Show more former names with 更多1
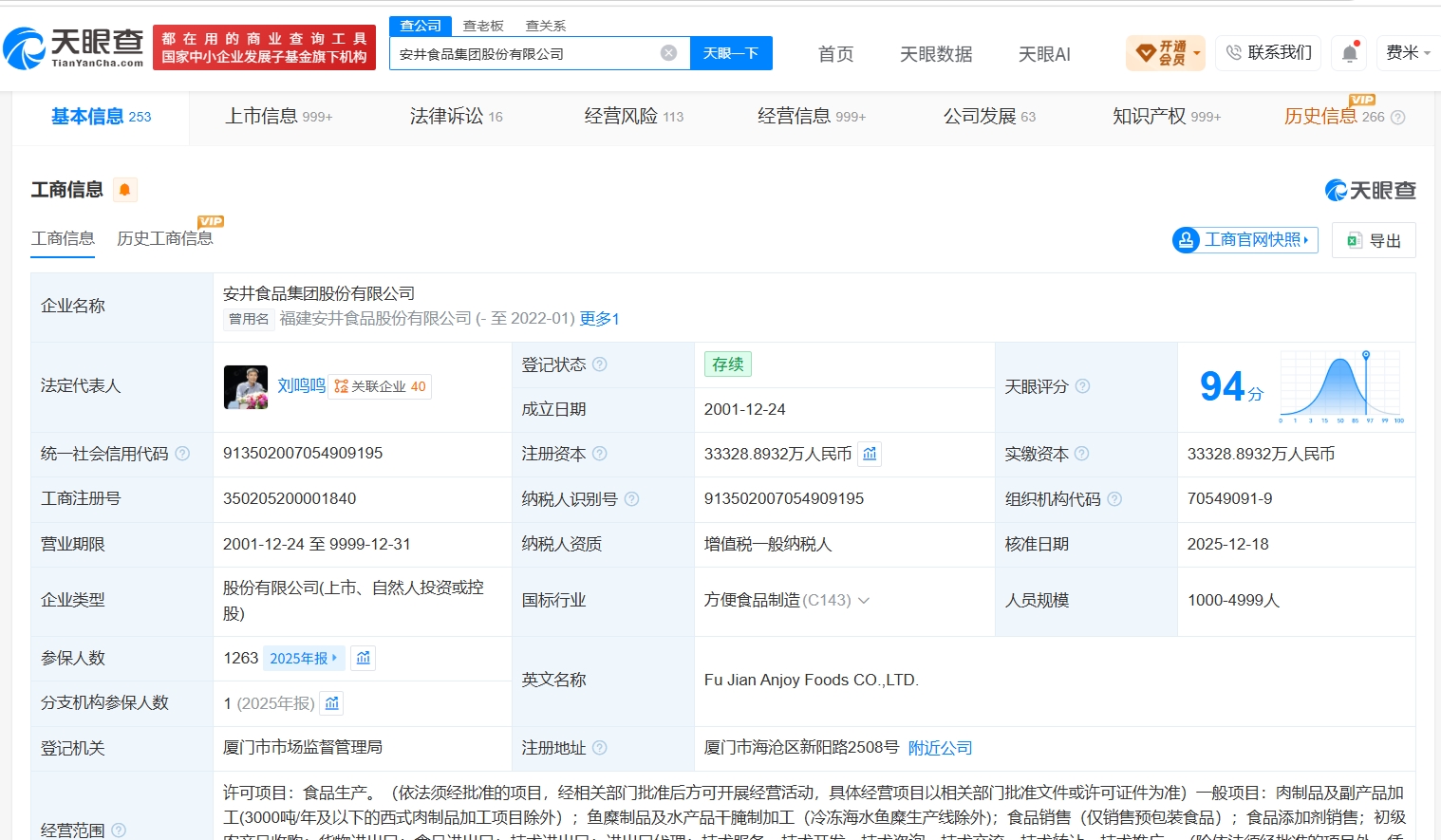Screen dimensions: 1441x840 600,319
